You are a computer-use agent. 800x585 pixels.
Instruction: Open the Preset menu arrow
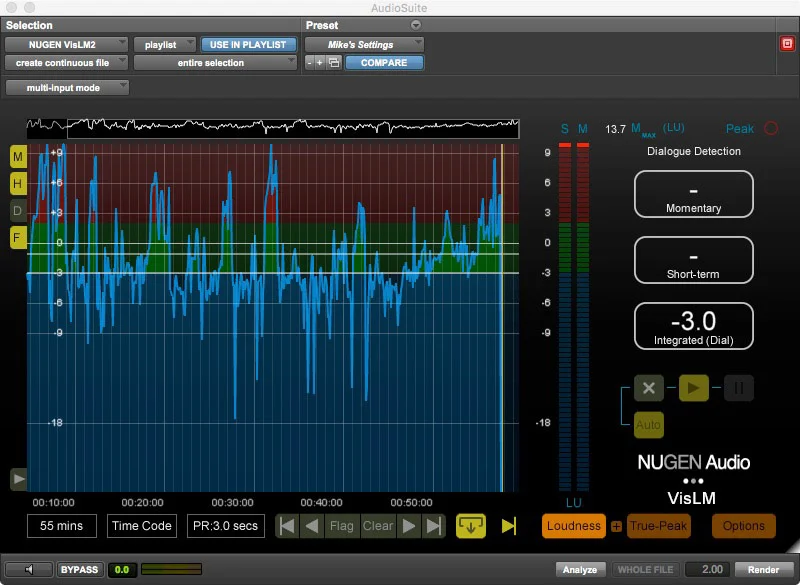416,25
